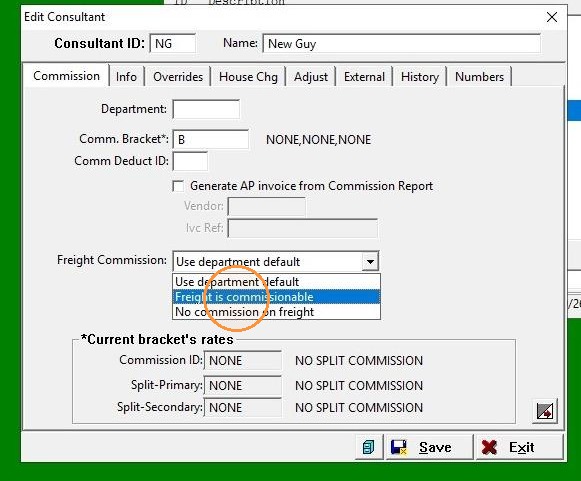Screen dimensions: 581x481
Task: Click the bracket rates arrow icon button
Action: pos(545,411)
